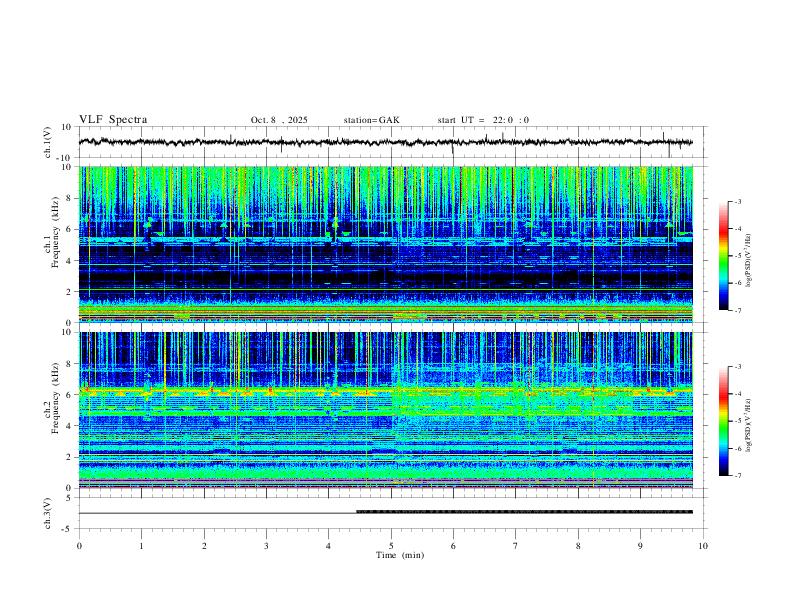The image size is (792, 612).
Task: Select the date text "Oct. 8 , 2025"
Action: 279,120
